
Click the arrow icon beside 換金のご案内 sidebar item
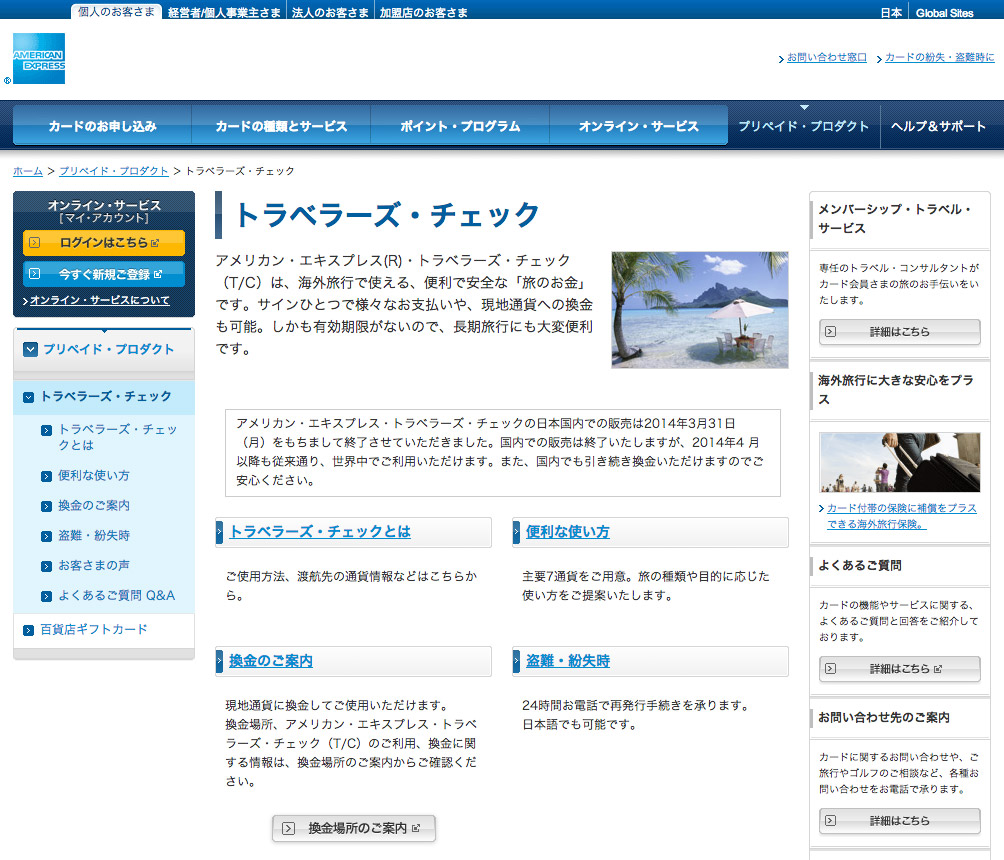coord(46,506)
